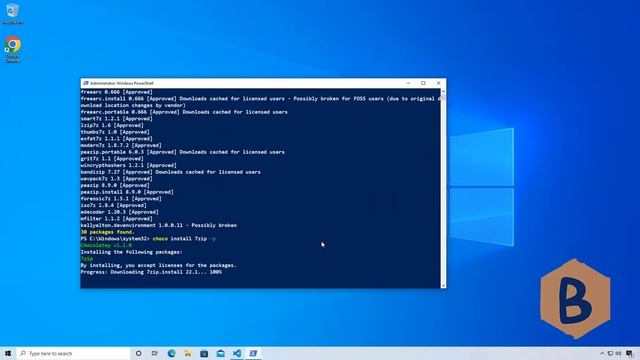The width and height of the screenshot is (640, 360).
Task: Click the green '7zip' package name line
Action: [x=87, y=258]
